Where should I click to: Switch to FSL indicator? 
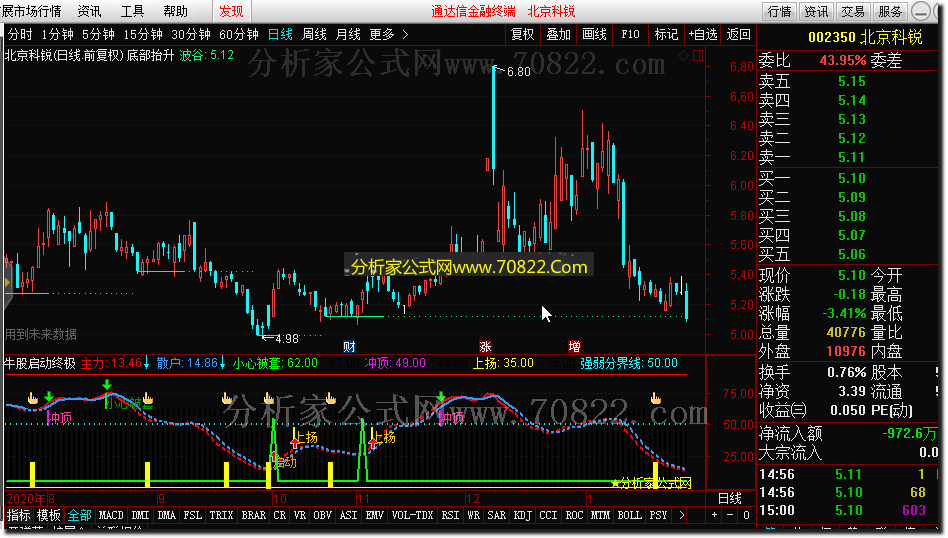192,515
